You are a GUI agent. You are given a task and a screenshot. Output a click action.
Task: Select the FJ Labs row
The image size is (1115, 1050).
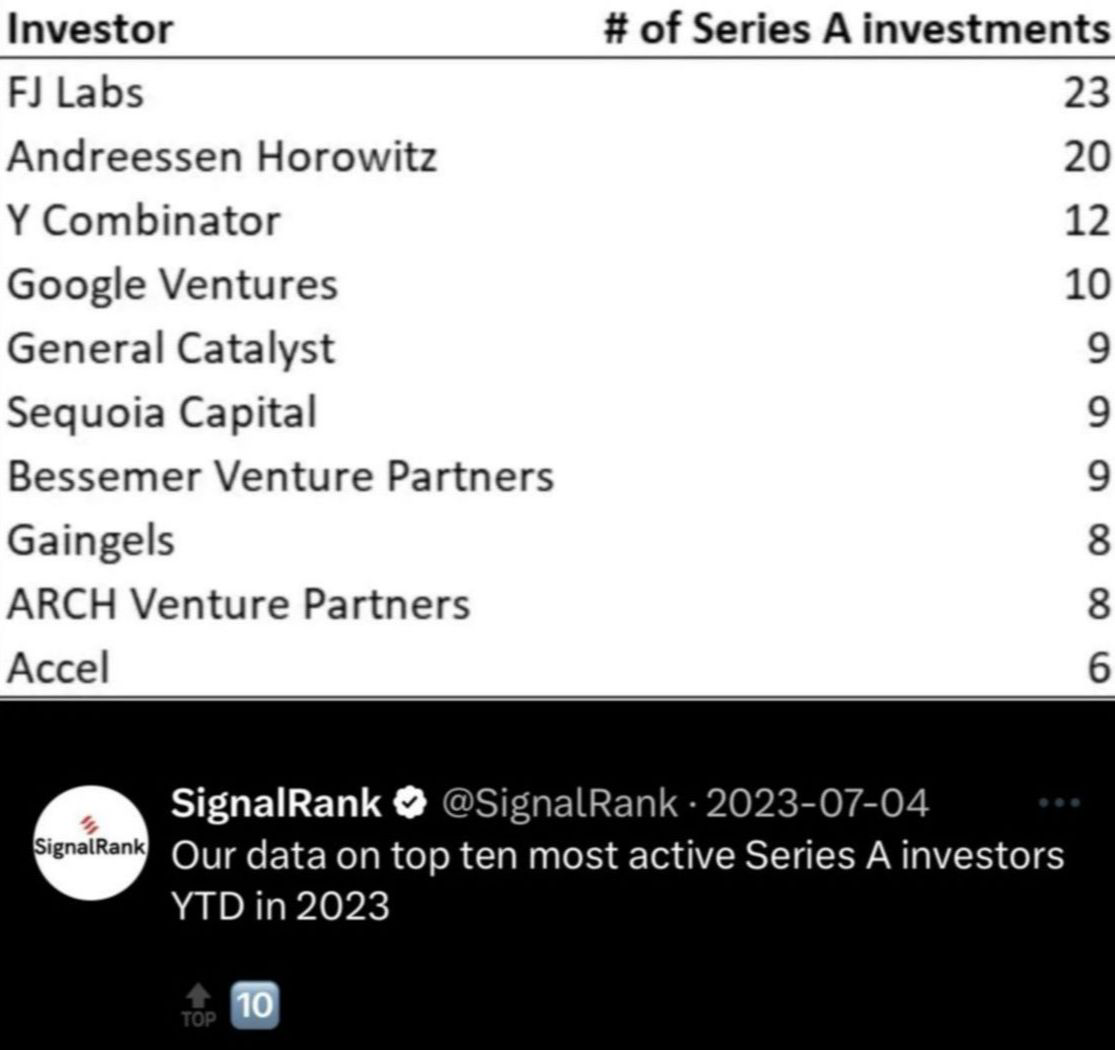[x=558, y=93]
